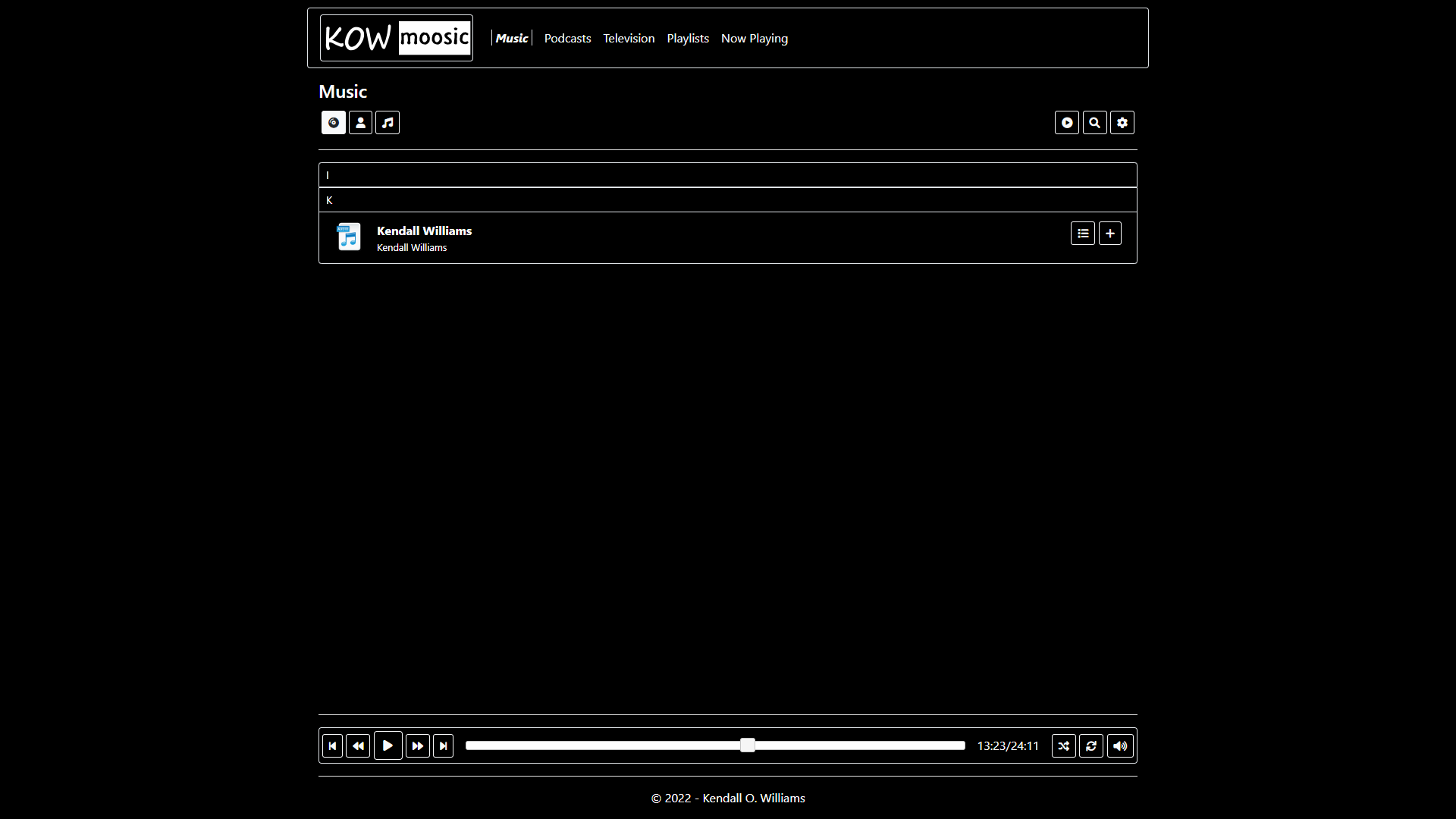Screen dimensions: 1456x819
Task: Click the playback seek slider handle
Action: coord(747,745)
